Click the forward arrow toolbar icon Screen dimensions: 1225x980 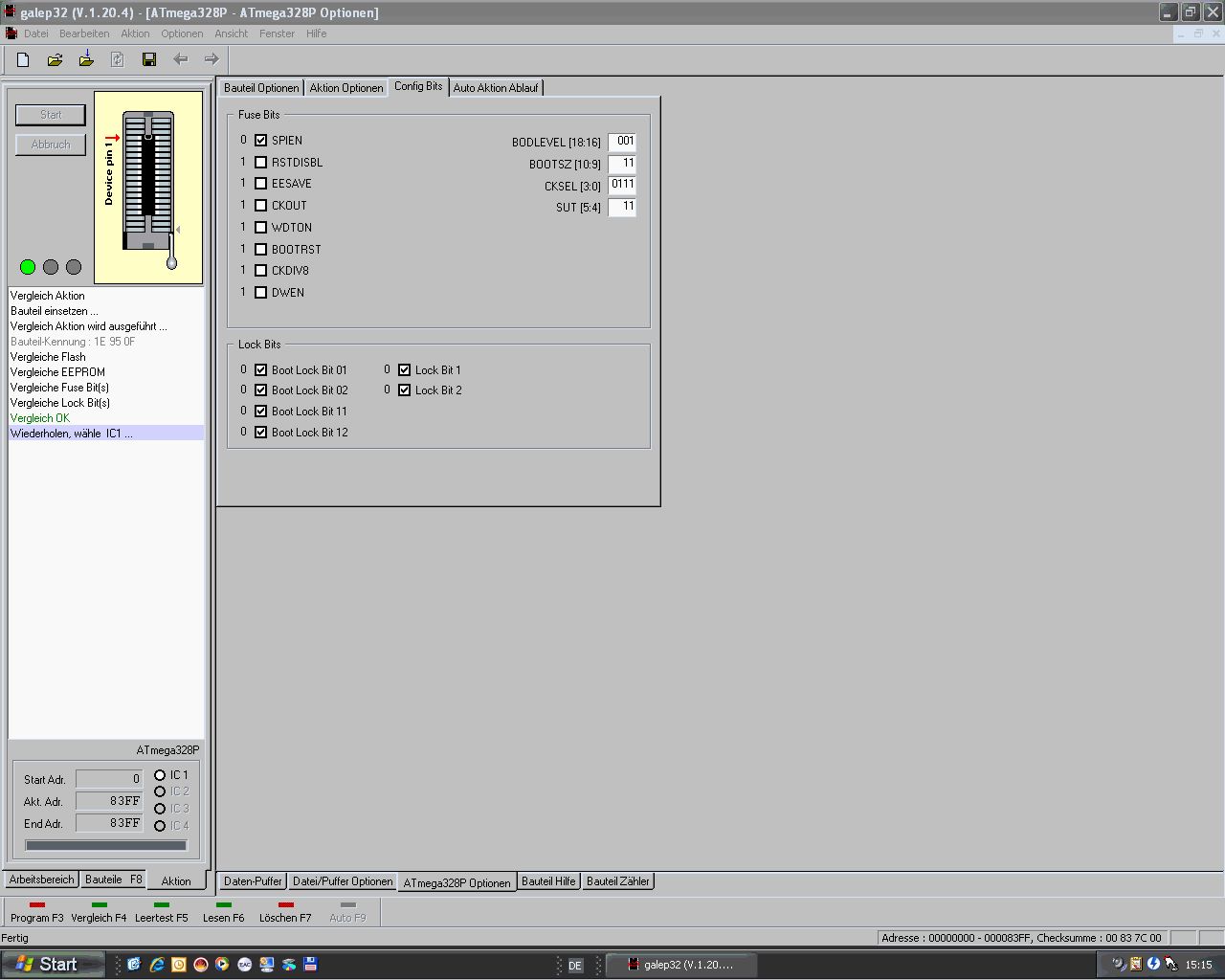[x=212, y=59]
